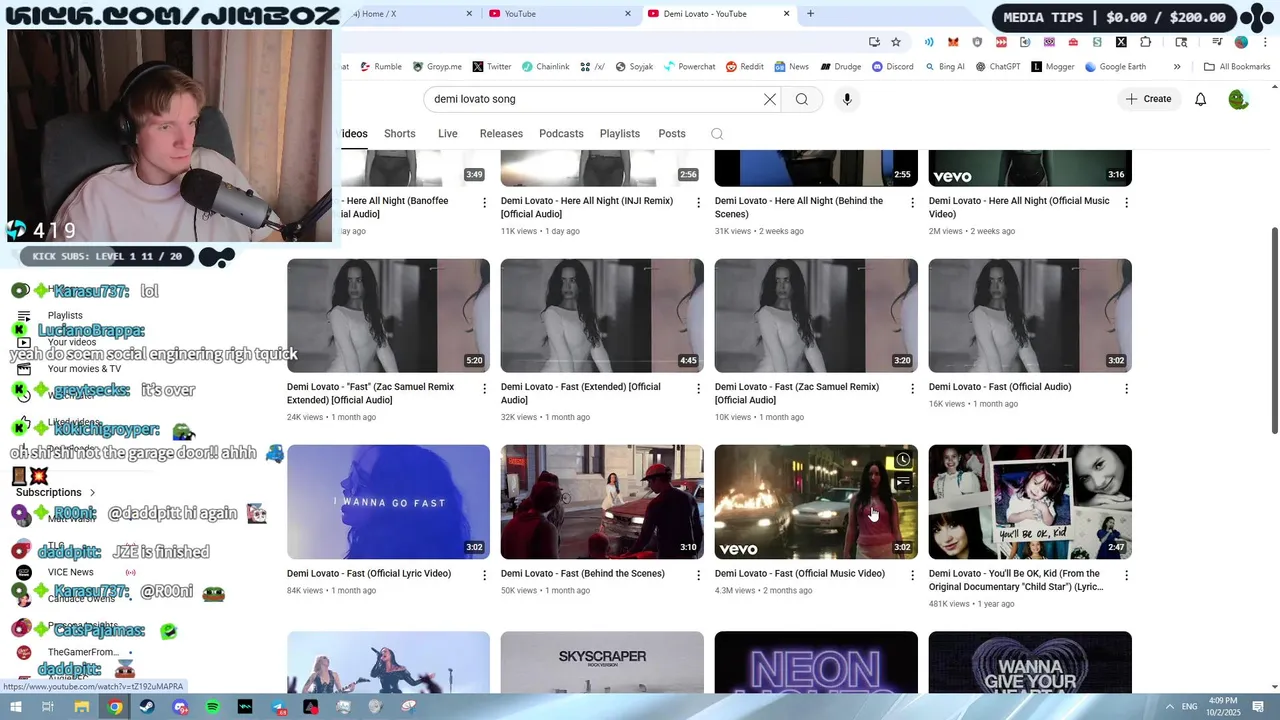Switch to the Shorts tab
The height and width of the screenshot is (720, 1280).
pyautogui.click(x=399, y=134)
